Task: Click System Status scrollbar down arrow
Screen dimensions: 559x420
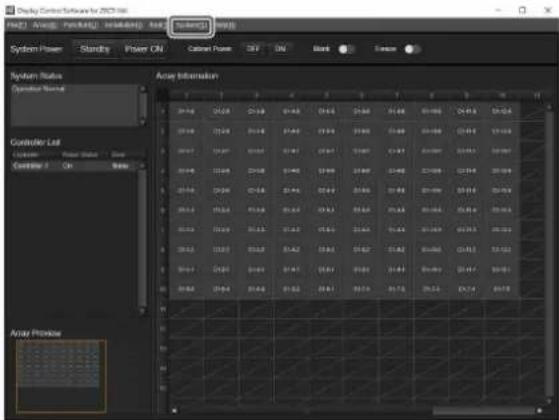Action: (x=143, y=122)
